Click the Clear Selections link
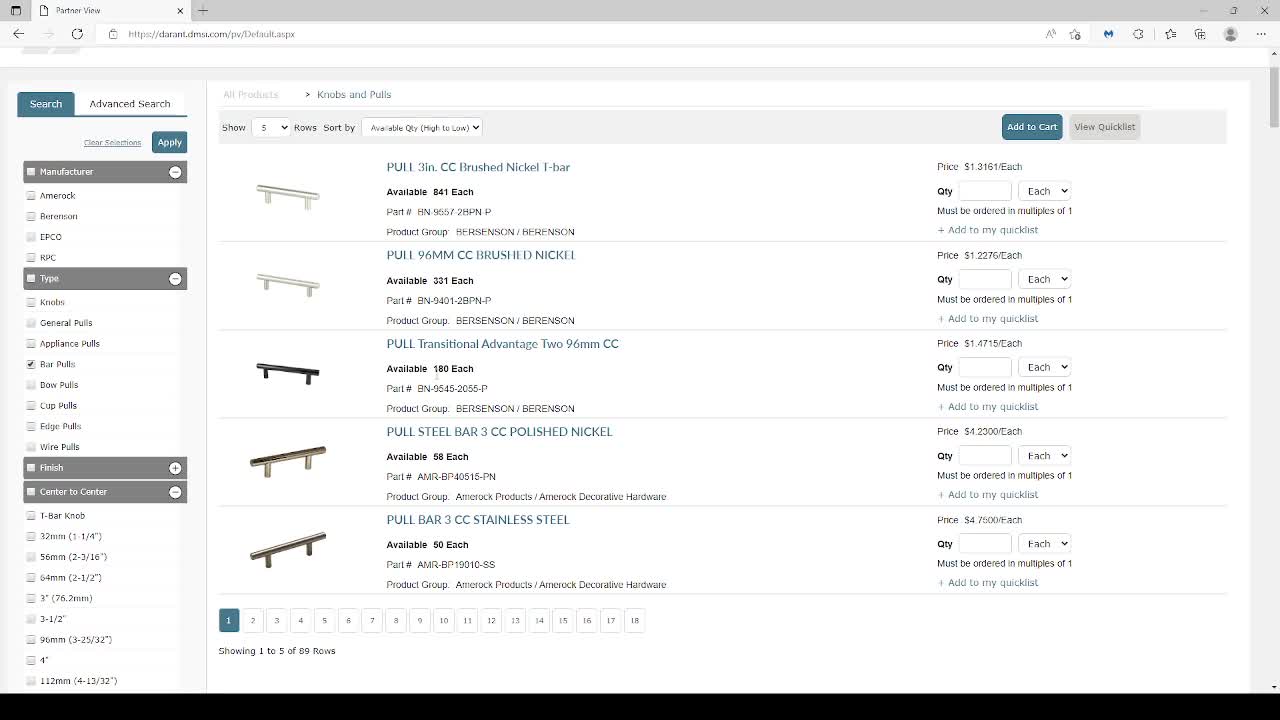 [x=113, y=143]
